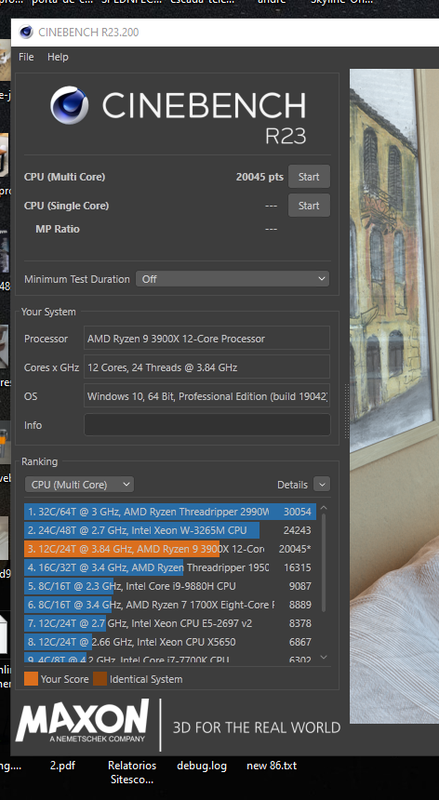Click the rendered scene preview image
Viewport: 439px width, 800px height.
[x=394, y=395]
